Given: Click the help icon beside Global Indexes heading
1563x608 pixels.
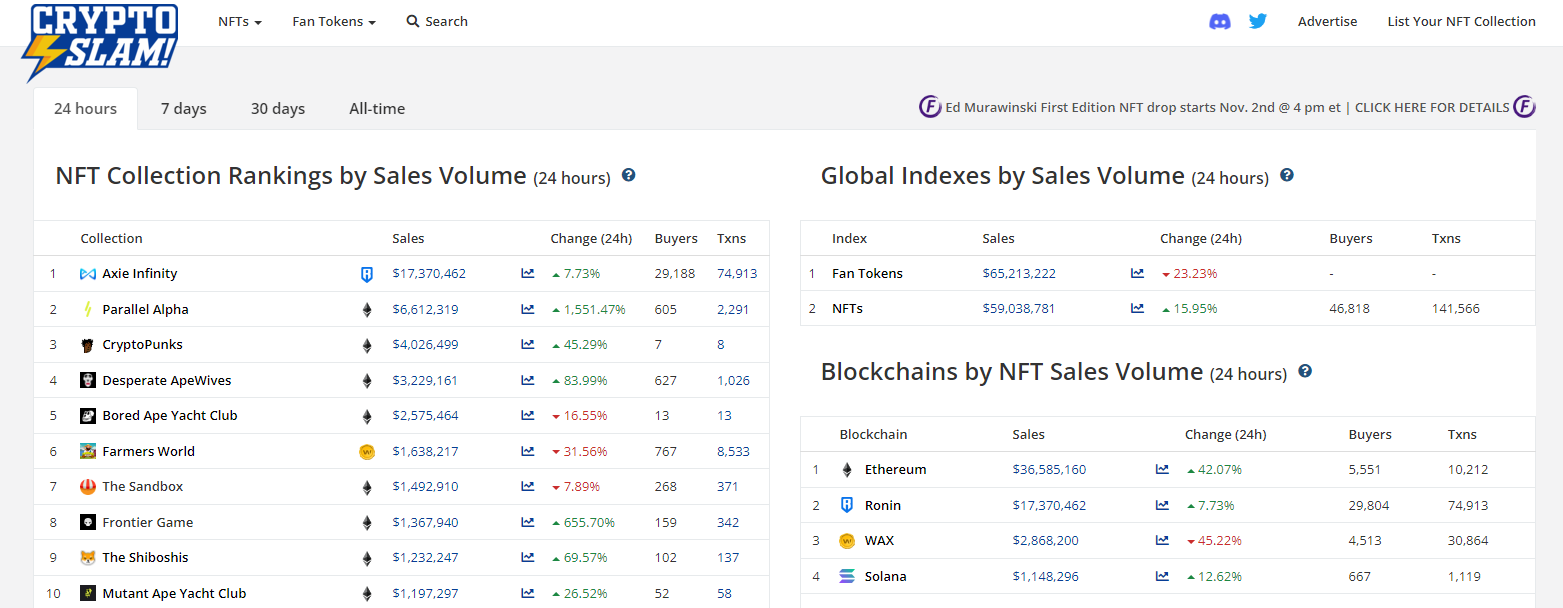Looking at the screenshot, I should pyautogui.click(x=1287, y=175).
